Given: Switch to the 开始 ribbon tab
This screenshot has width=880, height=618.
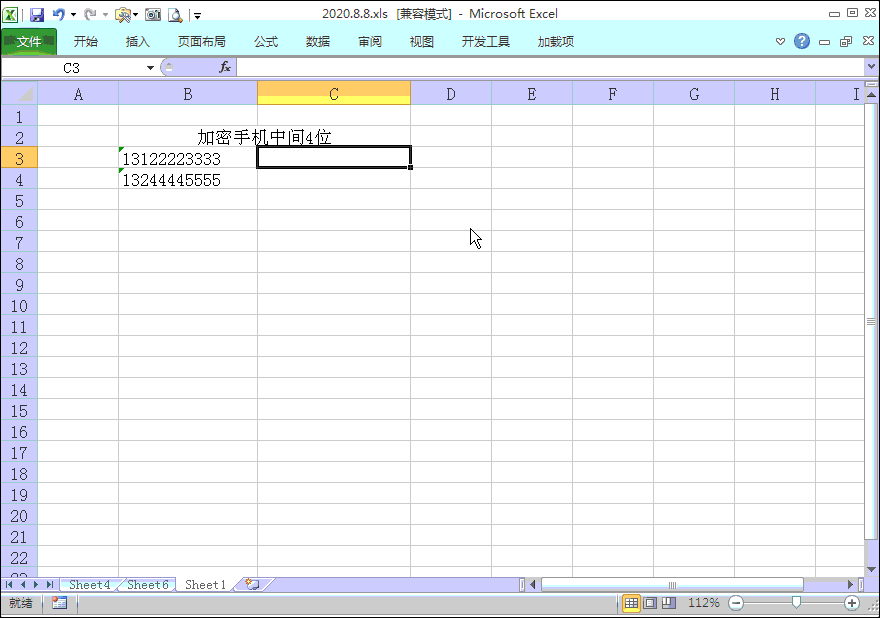Looking at the screenshot, I should click(86, 42).
